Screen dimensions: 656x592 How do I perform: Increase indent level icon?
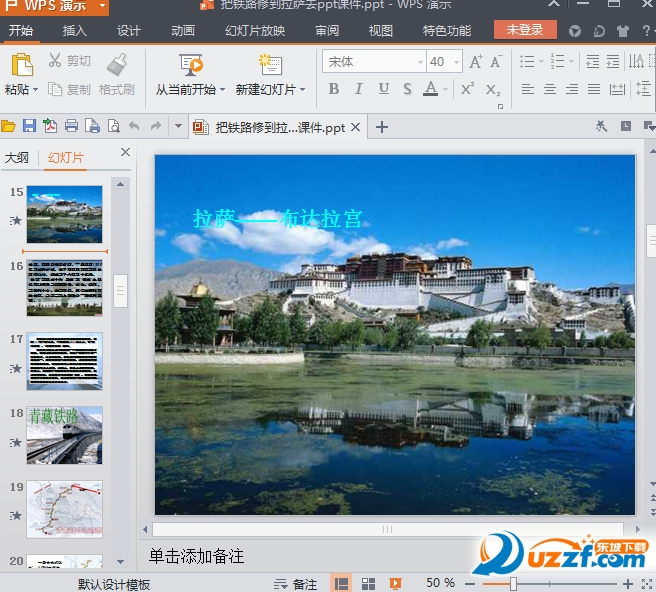click(x=612, y=62)
